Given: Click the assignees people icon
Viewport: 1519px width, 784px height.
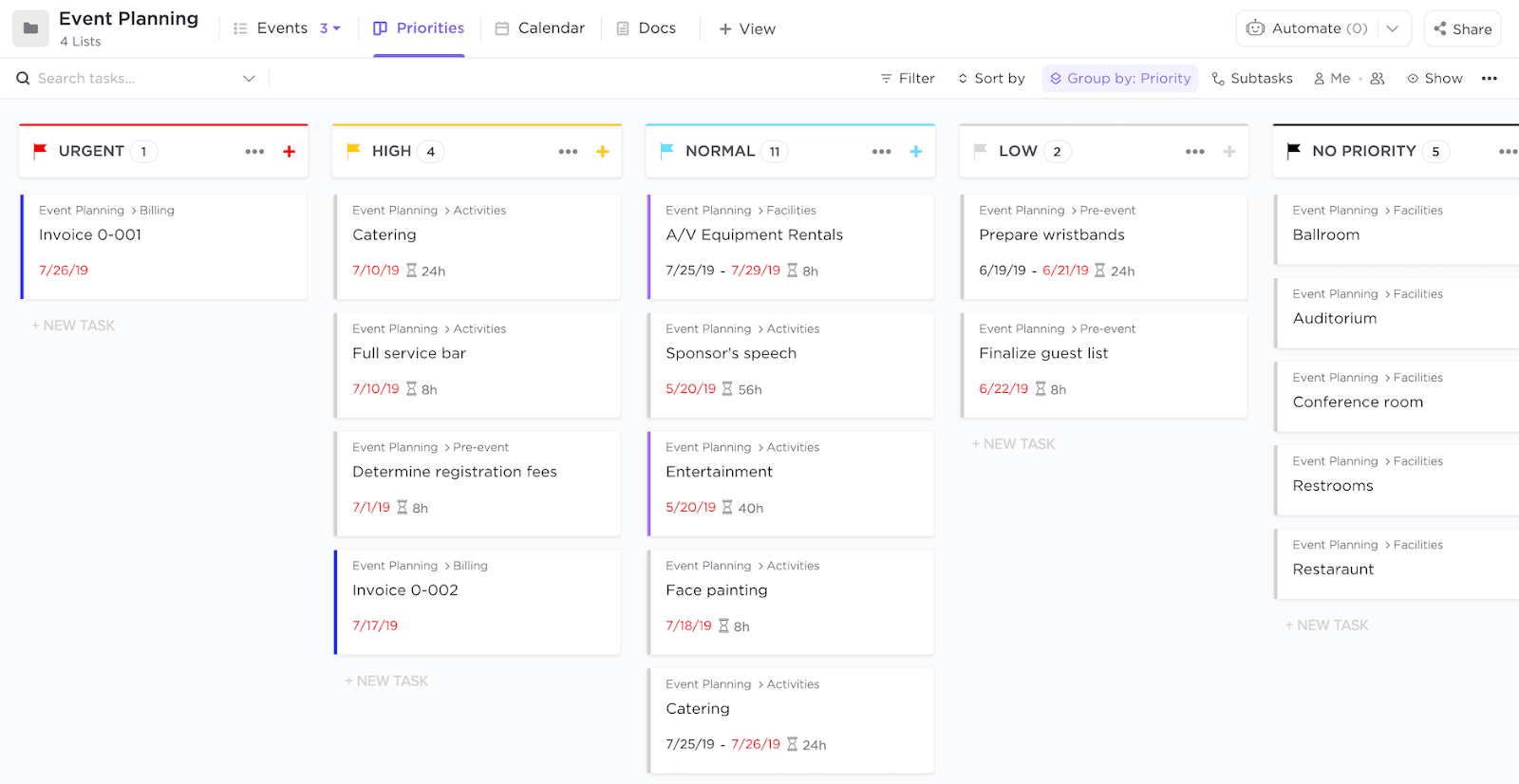Looking at the screenshot, I should (1378, 79).
